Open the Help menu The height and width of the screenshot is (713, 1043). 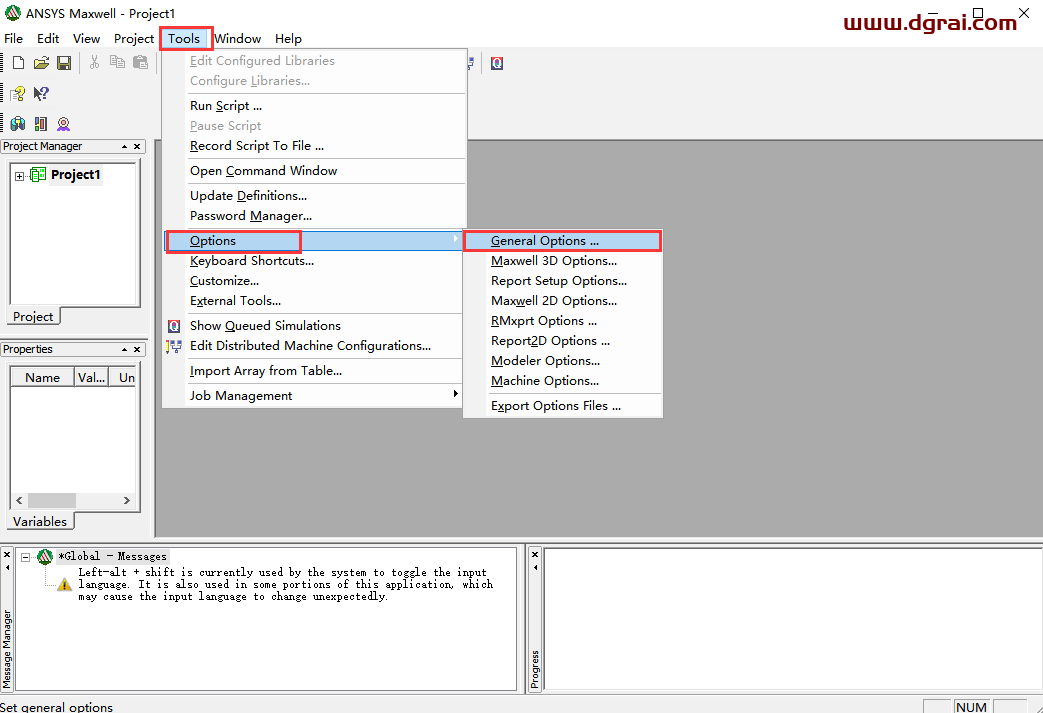[288, 39]
